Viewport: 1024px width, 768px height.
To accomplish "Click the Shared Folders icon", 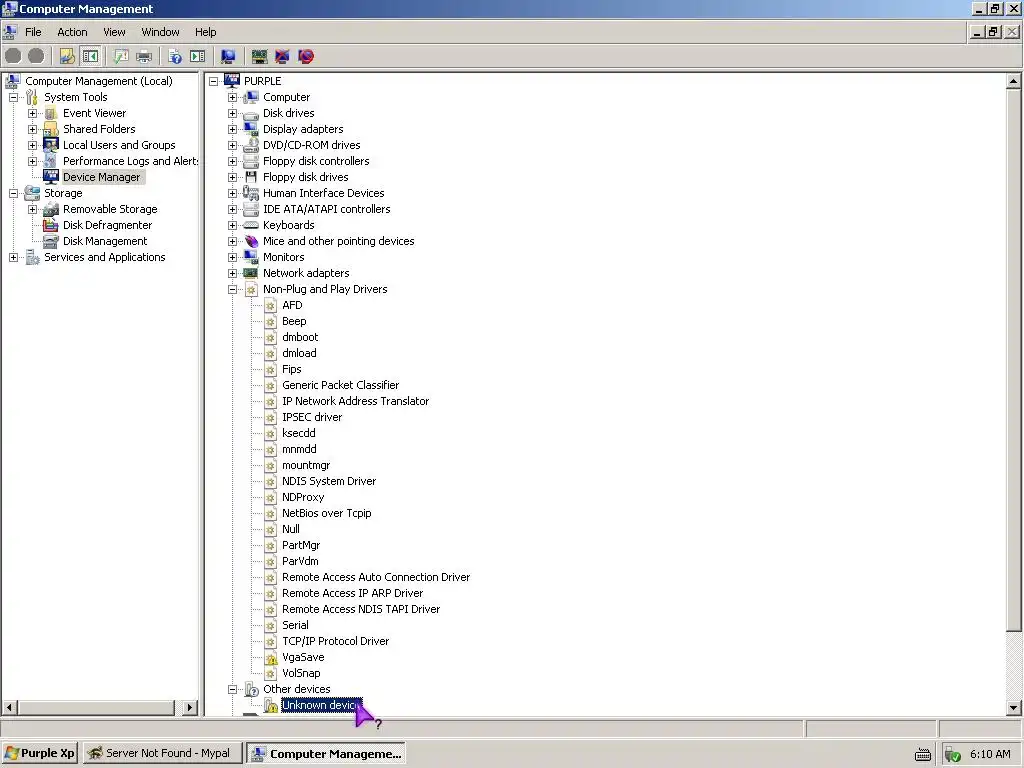I will coord(51,129).
